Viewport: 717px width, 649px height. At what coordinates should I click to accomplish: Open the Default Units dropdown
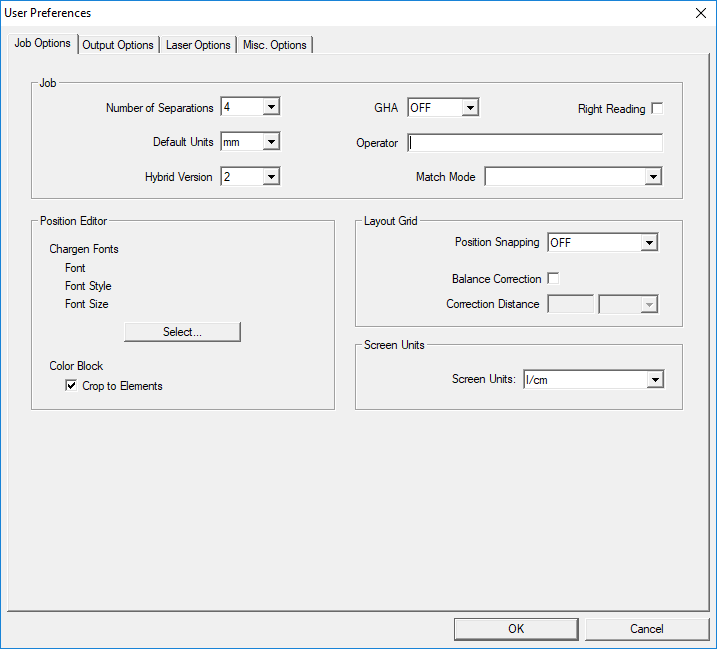point(270,142)
